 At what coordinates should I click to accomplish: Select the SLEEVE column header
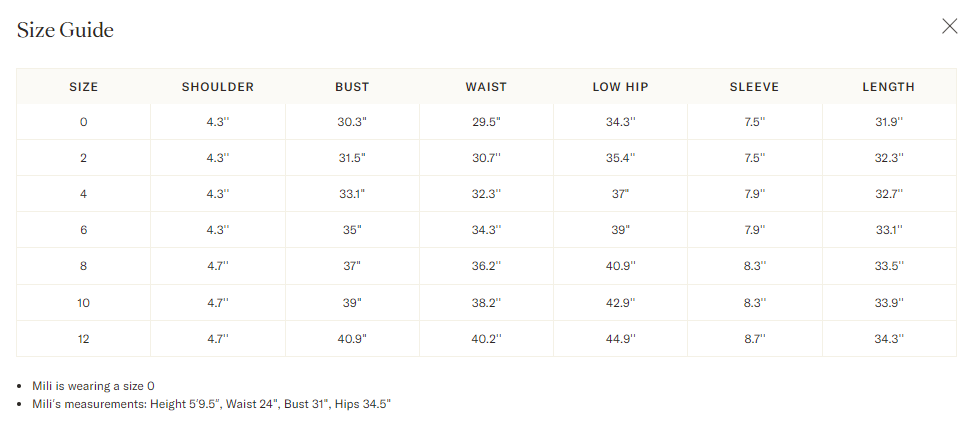[754, 87]
